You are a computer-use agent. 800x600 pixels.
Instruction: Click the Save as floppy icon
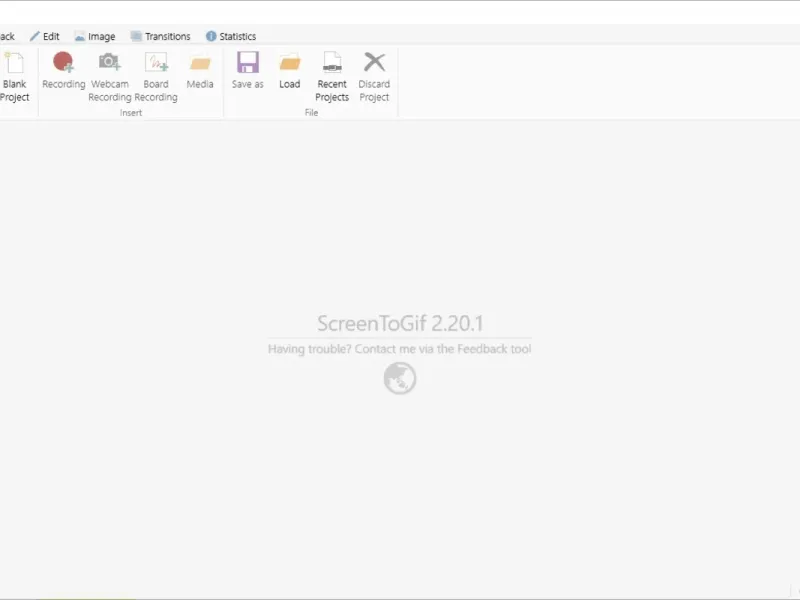click(247, 63)
